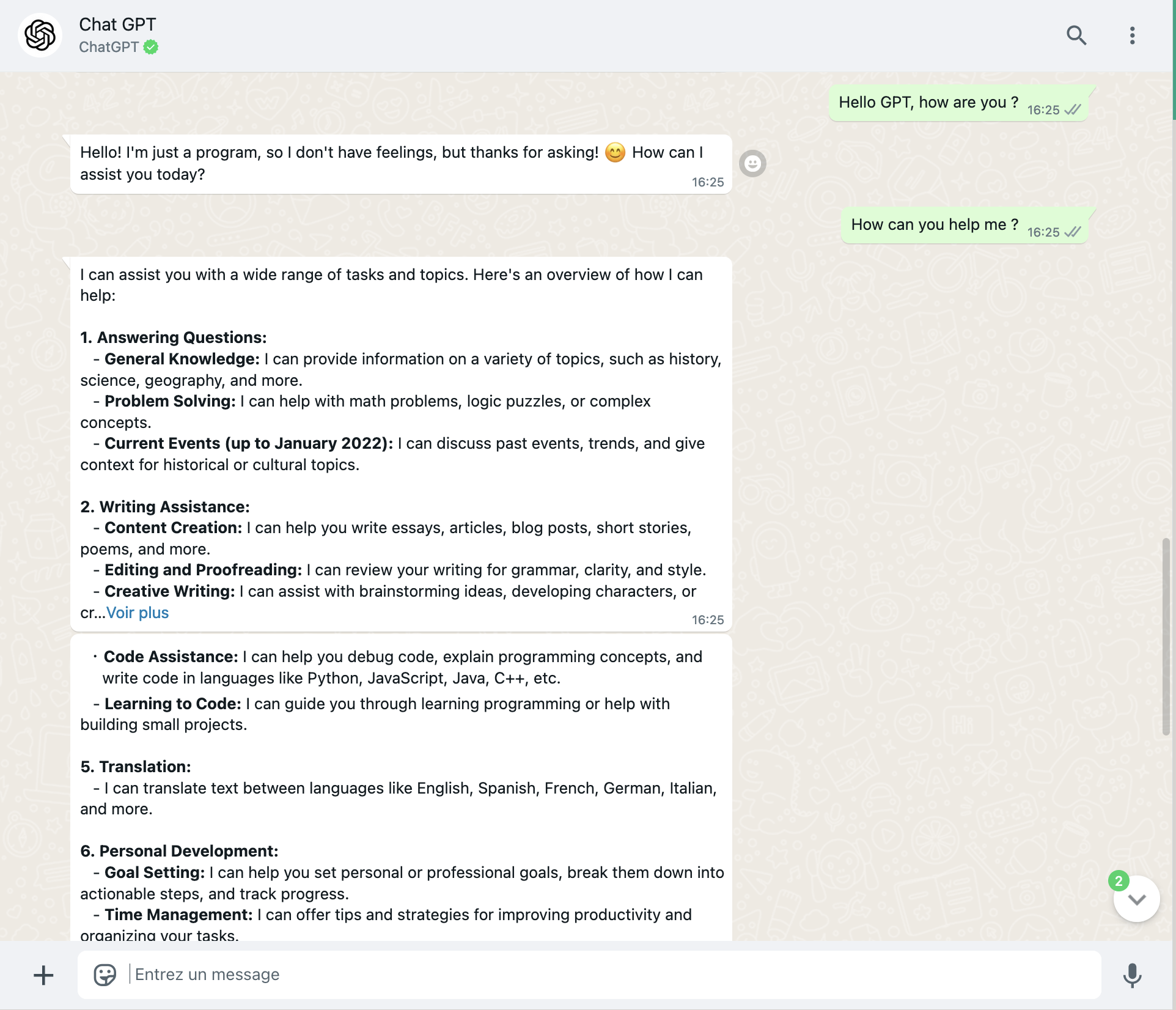Click the ChatGPT logo profile picture
Viewport: 1176px width, 1010px height.
(40, 35)
